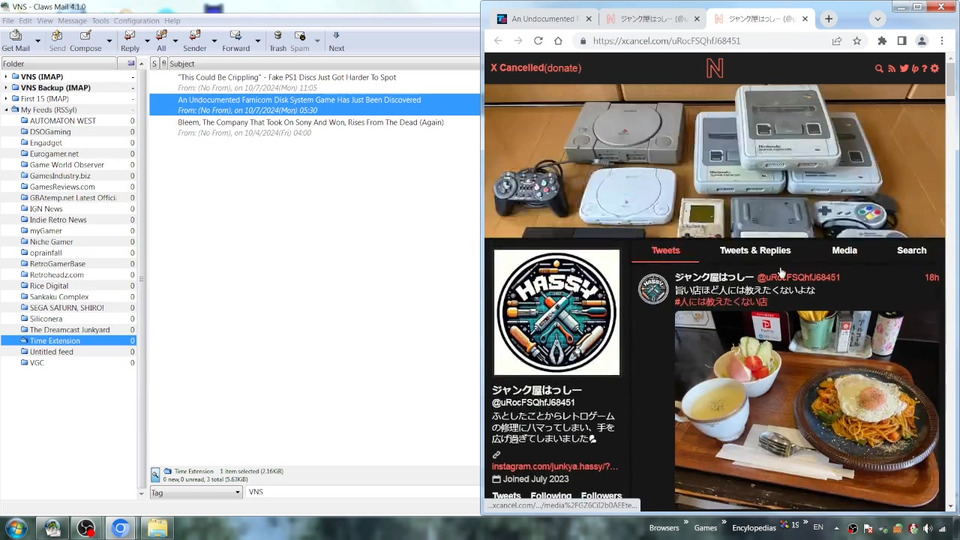The height and width of the screenshot is (540, 960).
Task: Select the Indie Retro News feed
Action: pyautogui.click(x=58, y=220)
